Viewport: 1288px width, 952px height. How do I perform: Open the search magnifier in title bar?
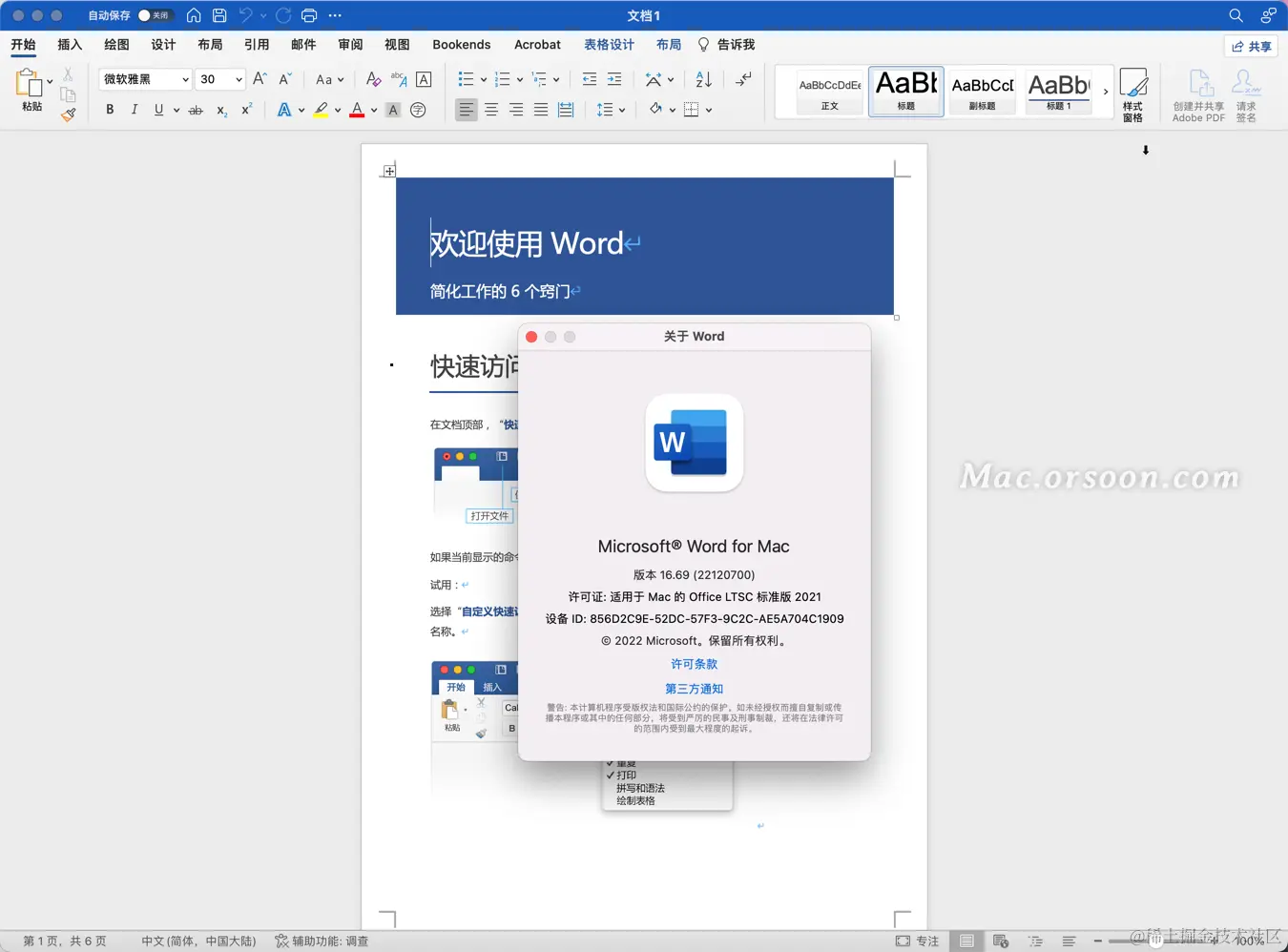[x=1236, y=15]
